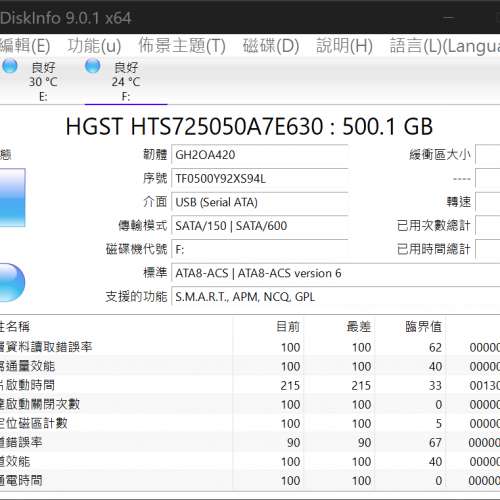Click the 介面 label
500x500 pixels.
tap(155, 202)
